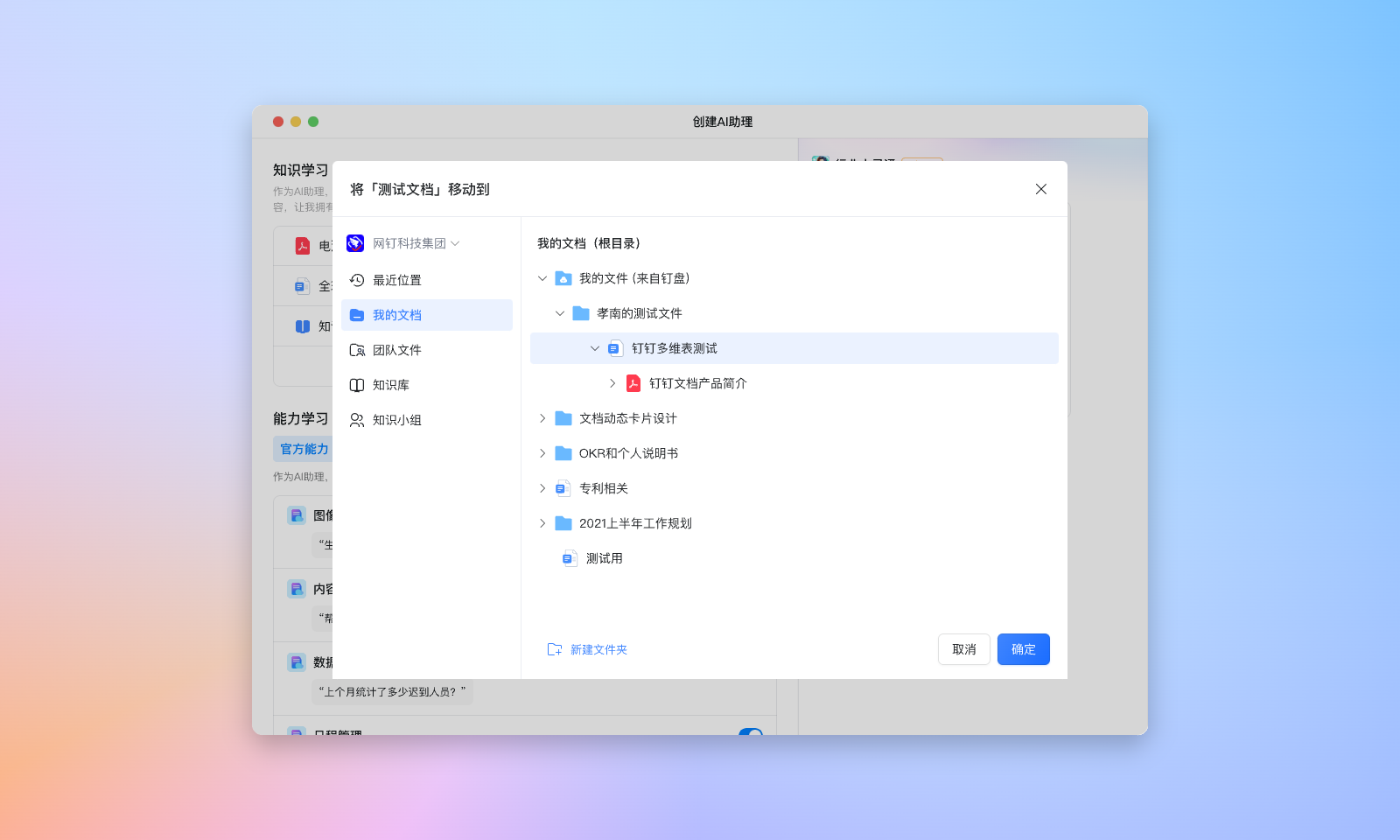Select 钉钉文档产品简介 file name
The height and width of the screenshot is (840, 1400).
(x=698, y=383)
